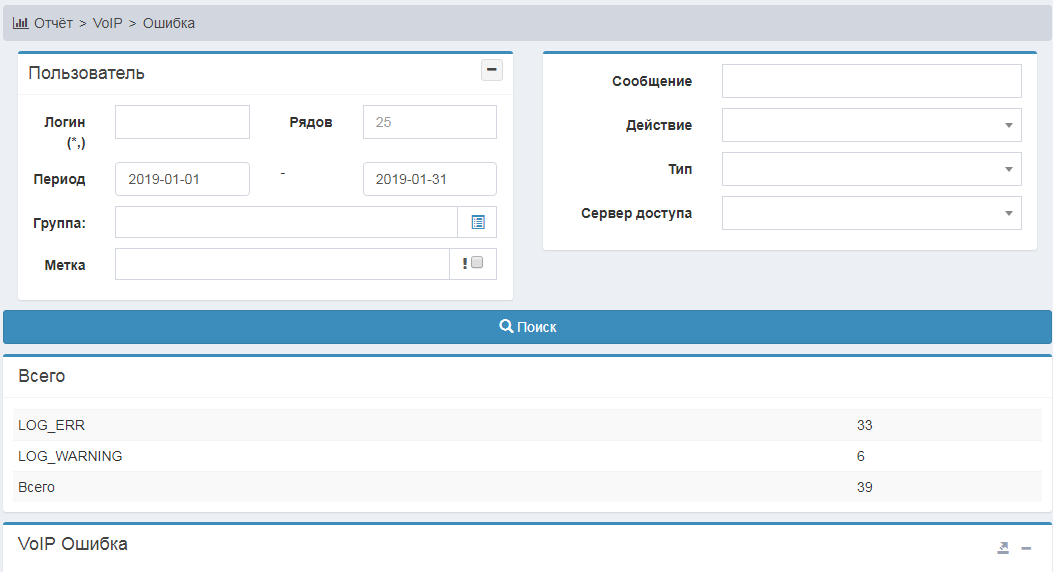1053x572 pixels.
Task: Click the Группа text field
Action: [286, 222]
